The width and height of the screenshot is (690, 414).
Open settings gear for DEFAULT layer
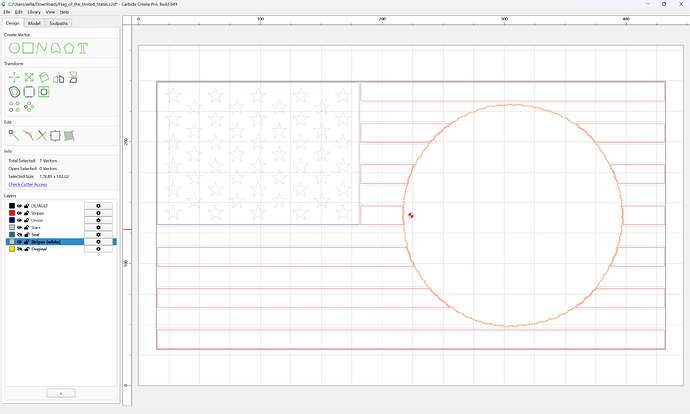click(x=98, y=206)
